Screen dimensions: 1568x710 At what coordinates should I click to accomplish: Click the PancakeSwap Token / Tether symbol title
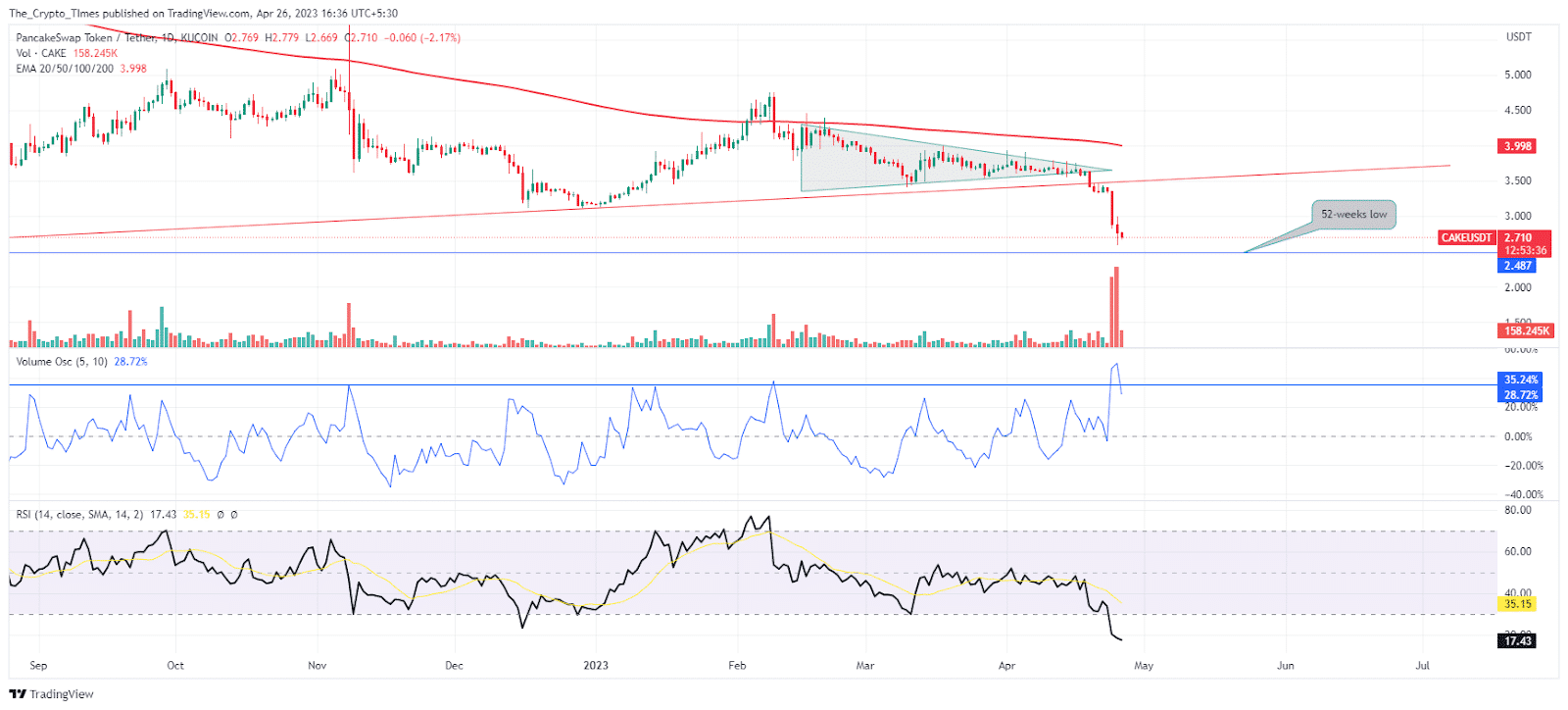[x=86, y=37]
